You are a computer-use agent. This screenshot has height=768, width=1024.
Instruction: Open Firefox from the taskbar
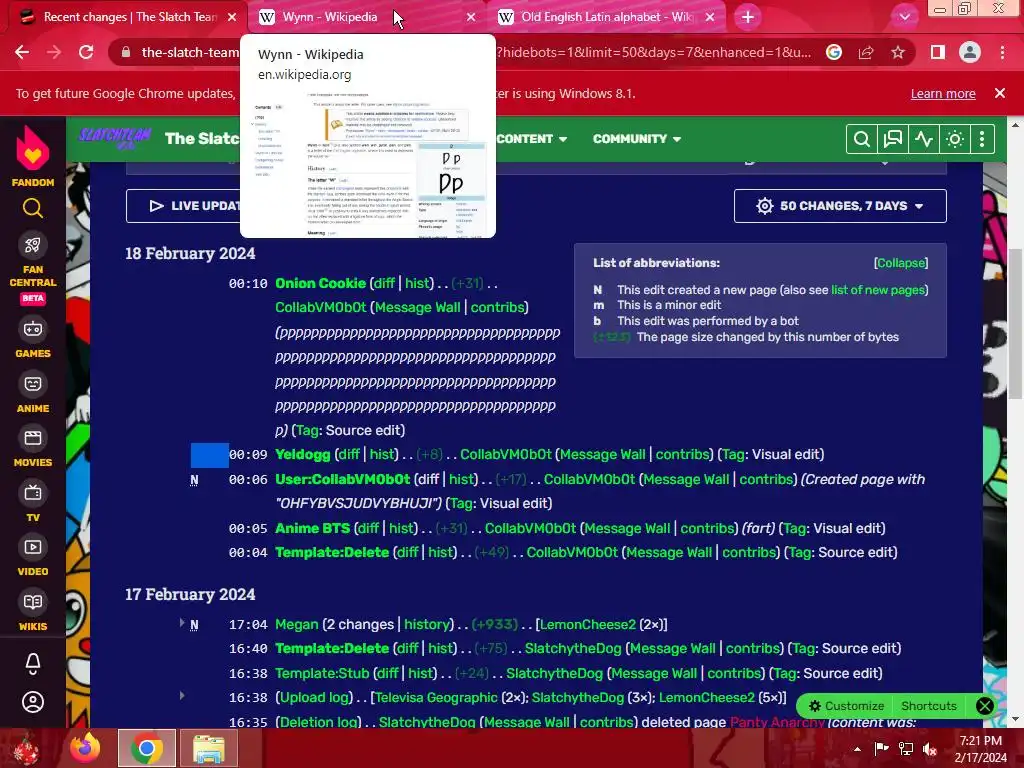pos(86,748)
